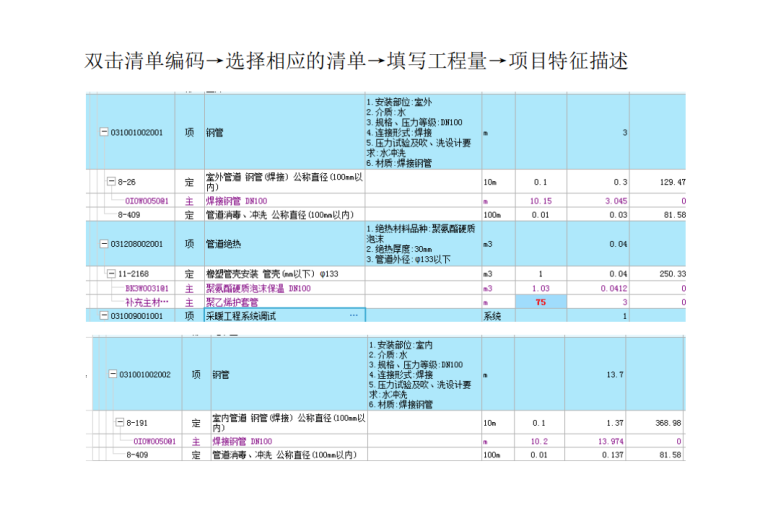Collapse the 031208002001 pipe insulation item
This screenshot has width=760, height=513.
[105, 243]
